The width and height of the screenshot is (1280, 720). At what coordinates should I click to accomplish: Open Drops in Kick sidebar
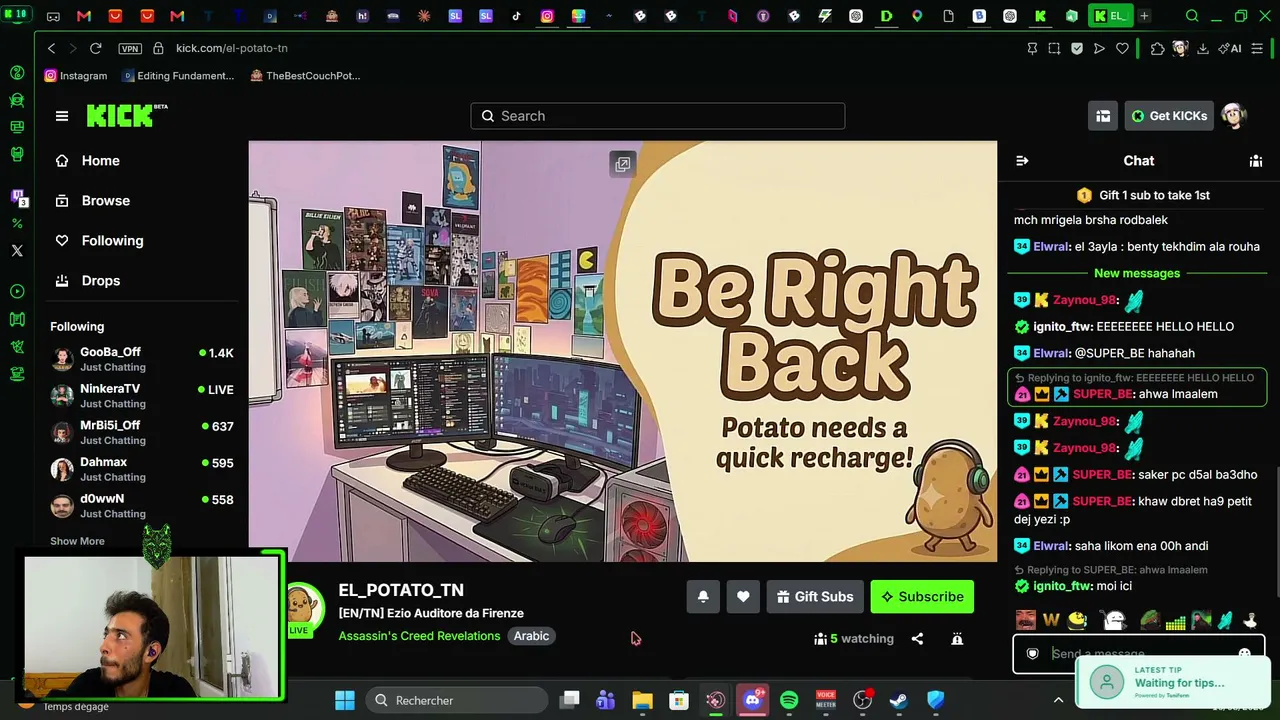[100, 281]
